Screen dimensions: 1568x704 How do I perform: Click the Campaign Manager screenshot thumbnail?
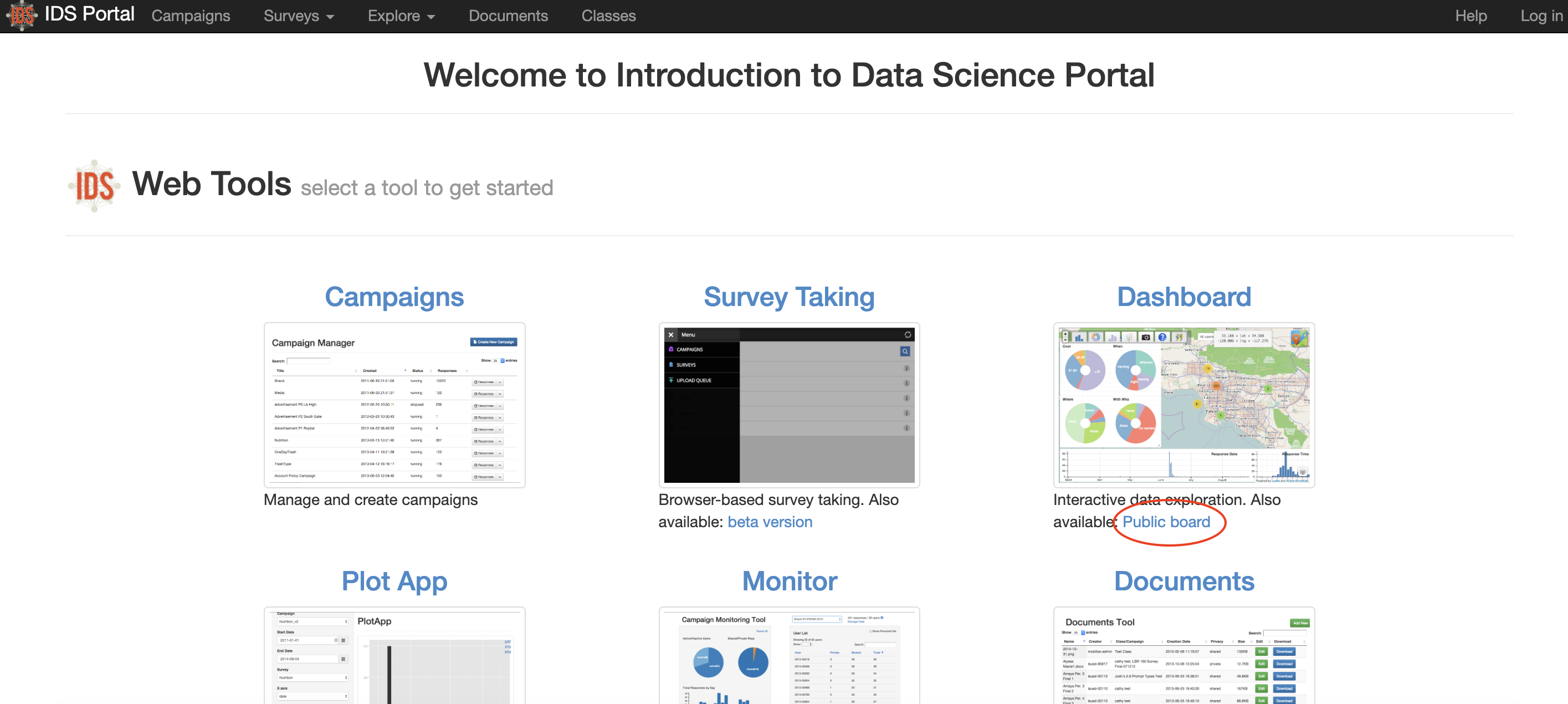click(394, 405)
